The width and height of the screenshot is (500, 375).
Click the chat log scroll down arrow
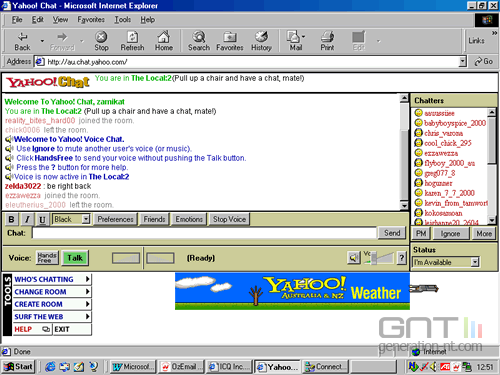click(404, 206)
